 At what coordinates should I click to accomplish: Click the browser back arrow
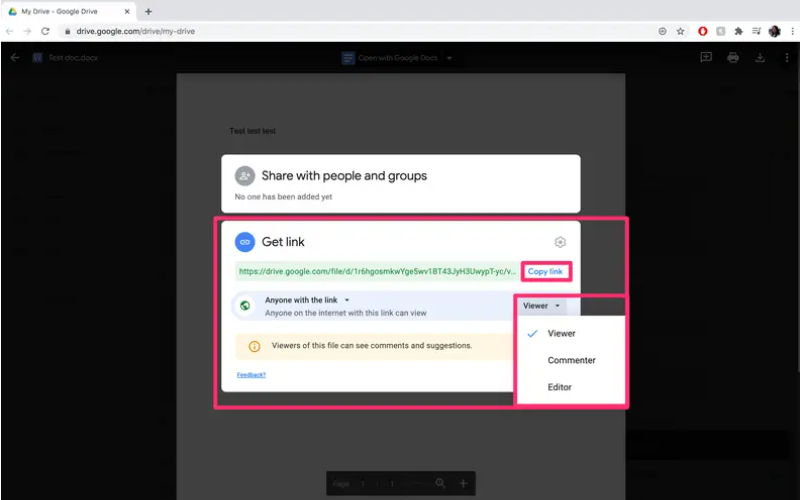pos(10,31)
